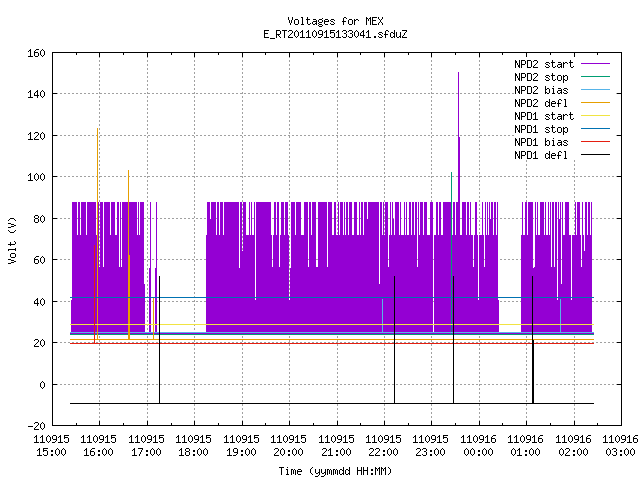
Task: Click the x-axis tick 110916 03:00
Action: 620,446
